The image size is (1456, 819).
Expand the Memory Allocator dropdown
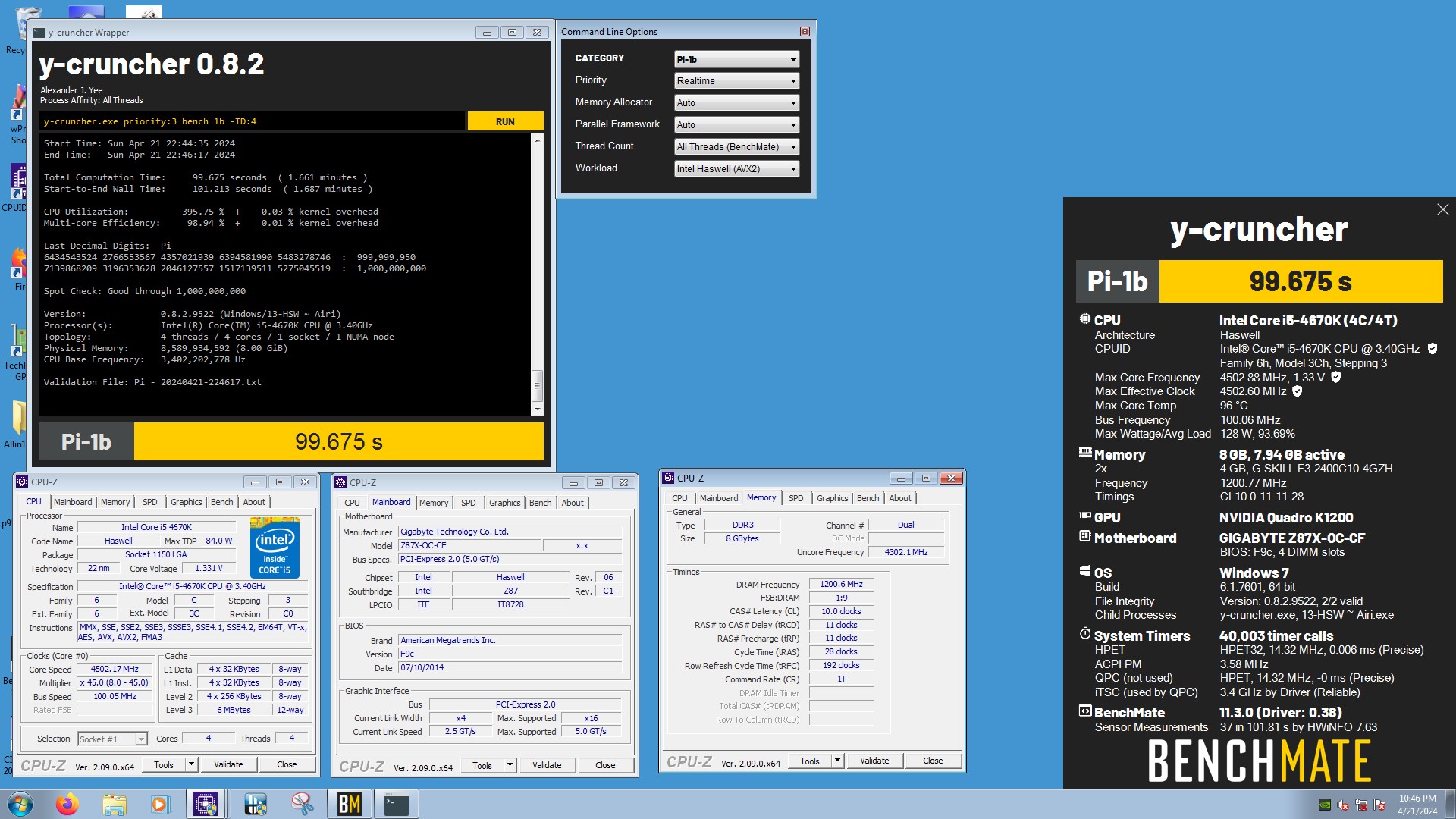tap(737, 103)
